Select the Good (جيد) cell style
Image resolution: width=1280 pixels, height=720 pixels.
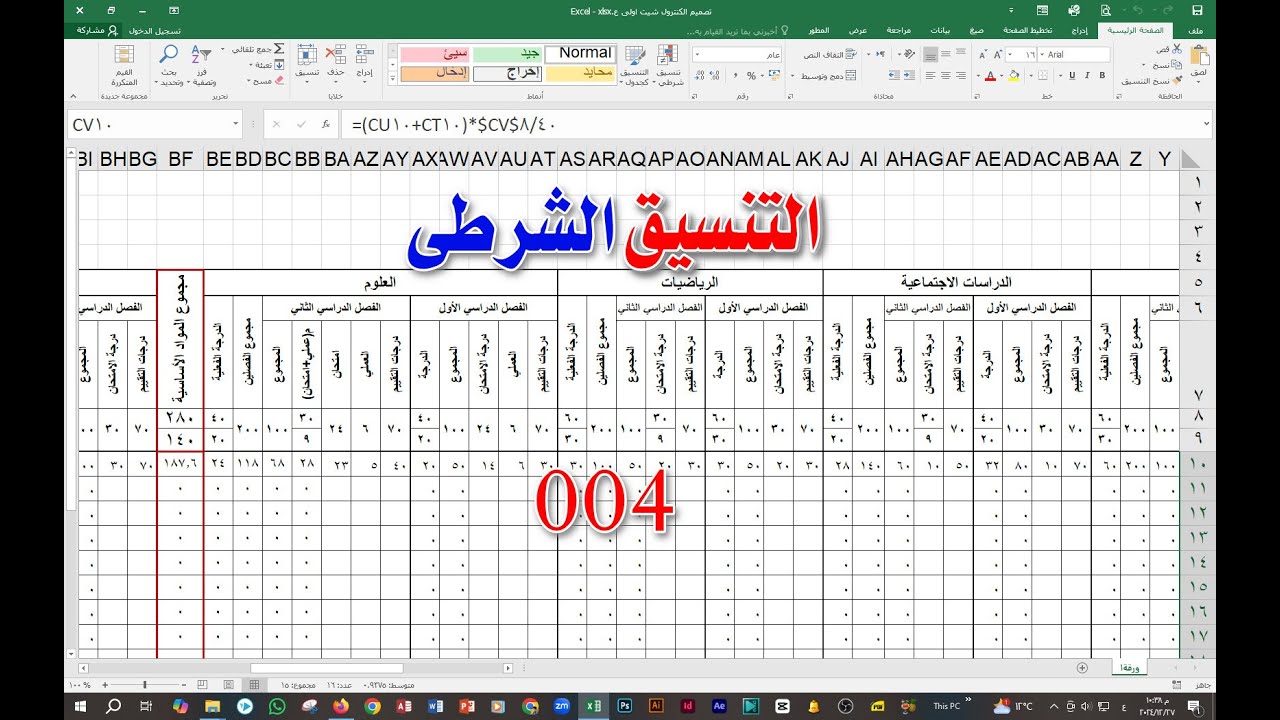pos(507,53)
